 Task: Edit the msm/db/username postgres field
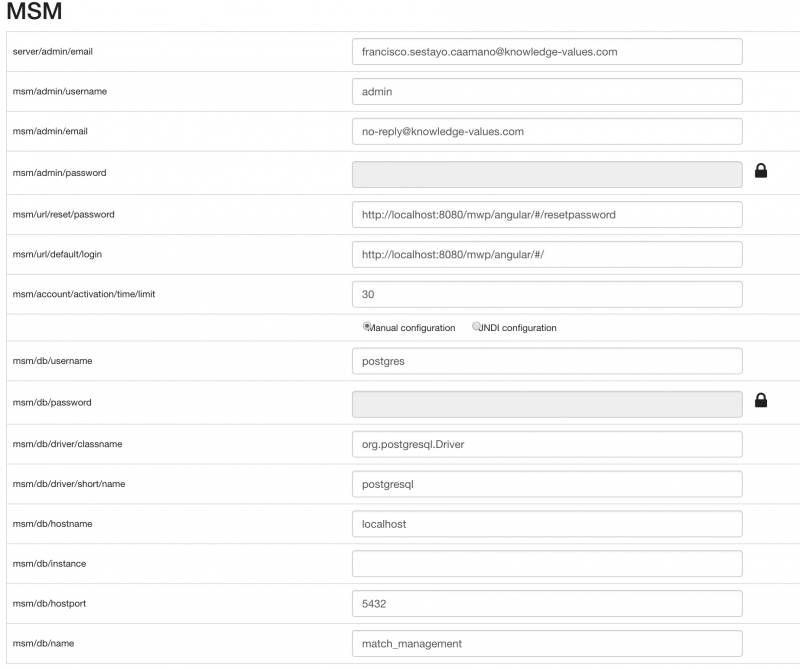point(547,361)
